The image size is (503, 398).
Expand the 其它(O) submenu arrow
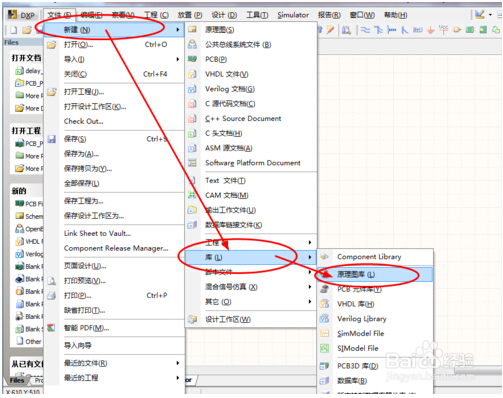310,302
